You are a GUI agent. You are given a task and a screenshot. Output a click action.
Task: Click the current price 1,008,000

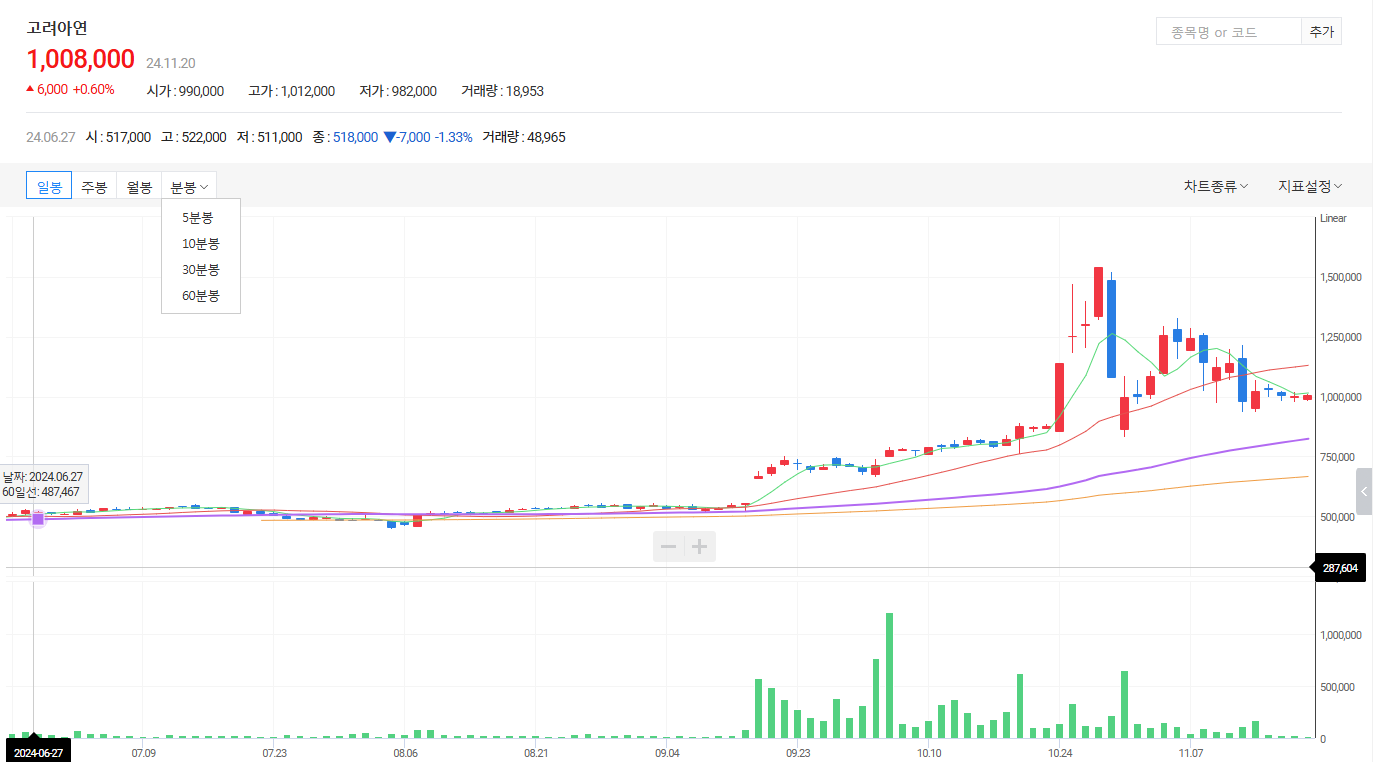pyautogui.click(x=81, y=59)
